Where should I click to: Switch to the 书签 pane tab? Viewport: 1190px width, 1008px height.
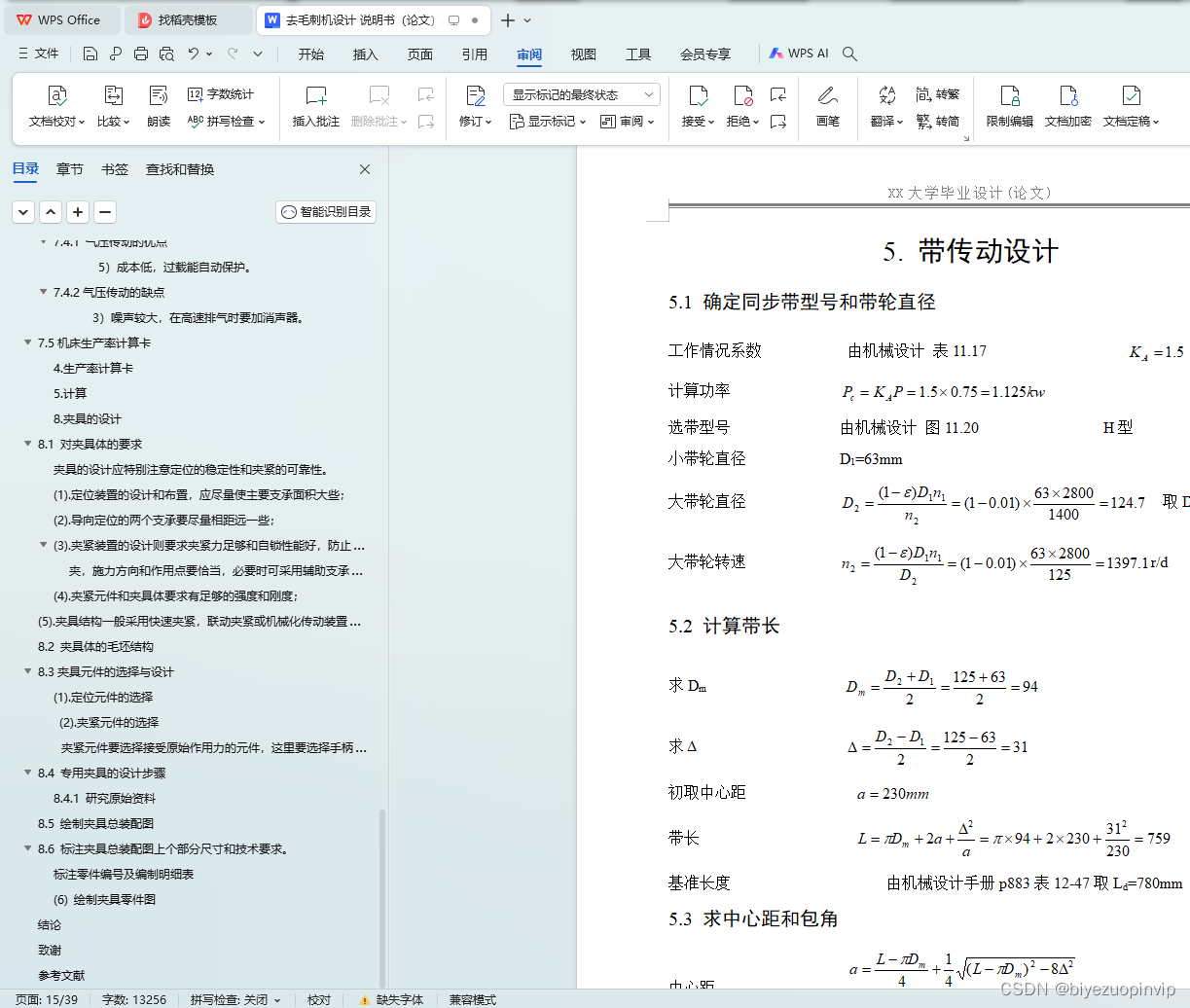(x=115, y=169)
